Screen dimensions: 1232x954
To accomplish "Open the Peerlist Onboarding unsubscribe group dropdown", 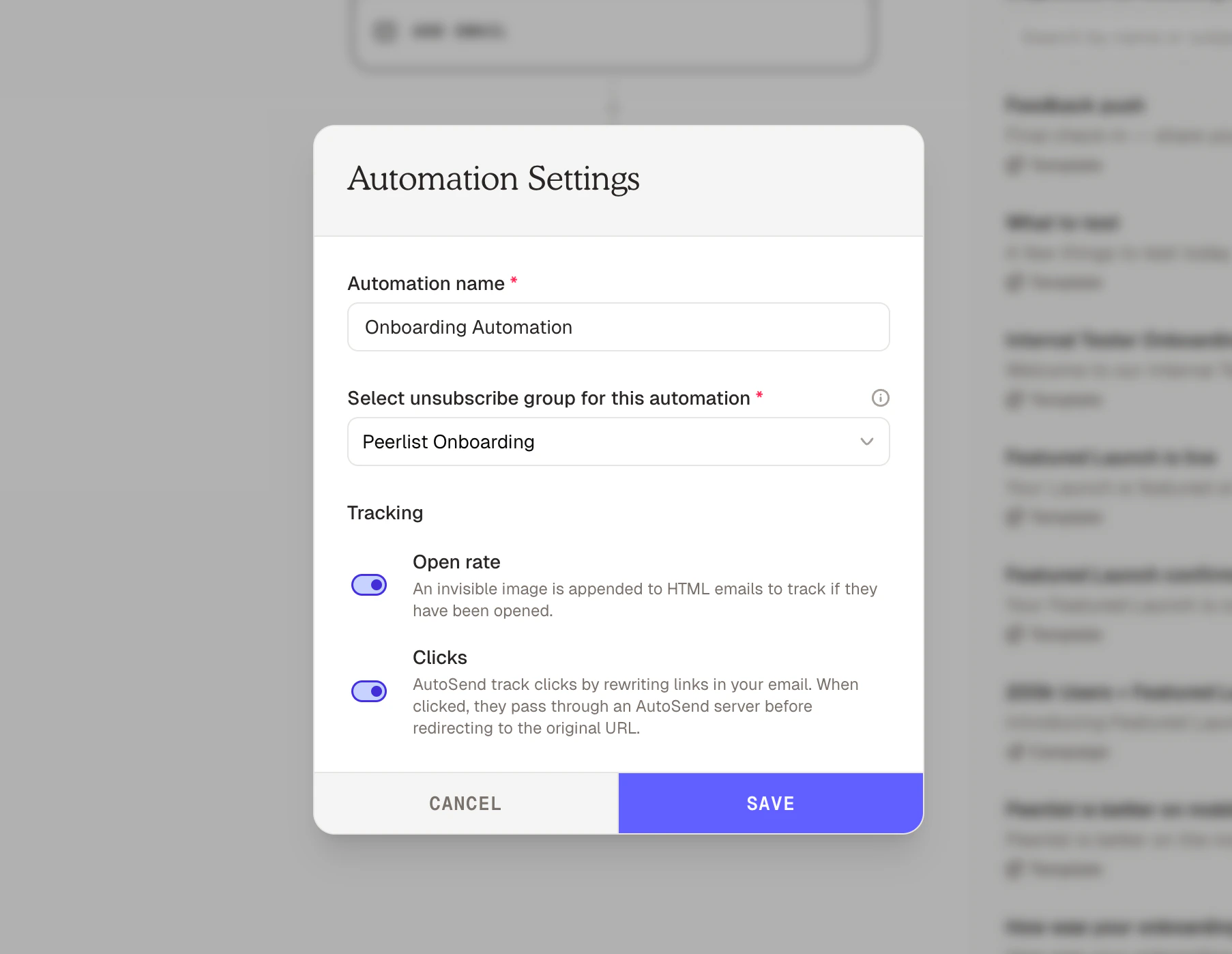I will click(618, 442).
